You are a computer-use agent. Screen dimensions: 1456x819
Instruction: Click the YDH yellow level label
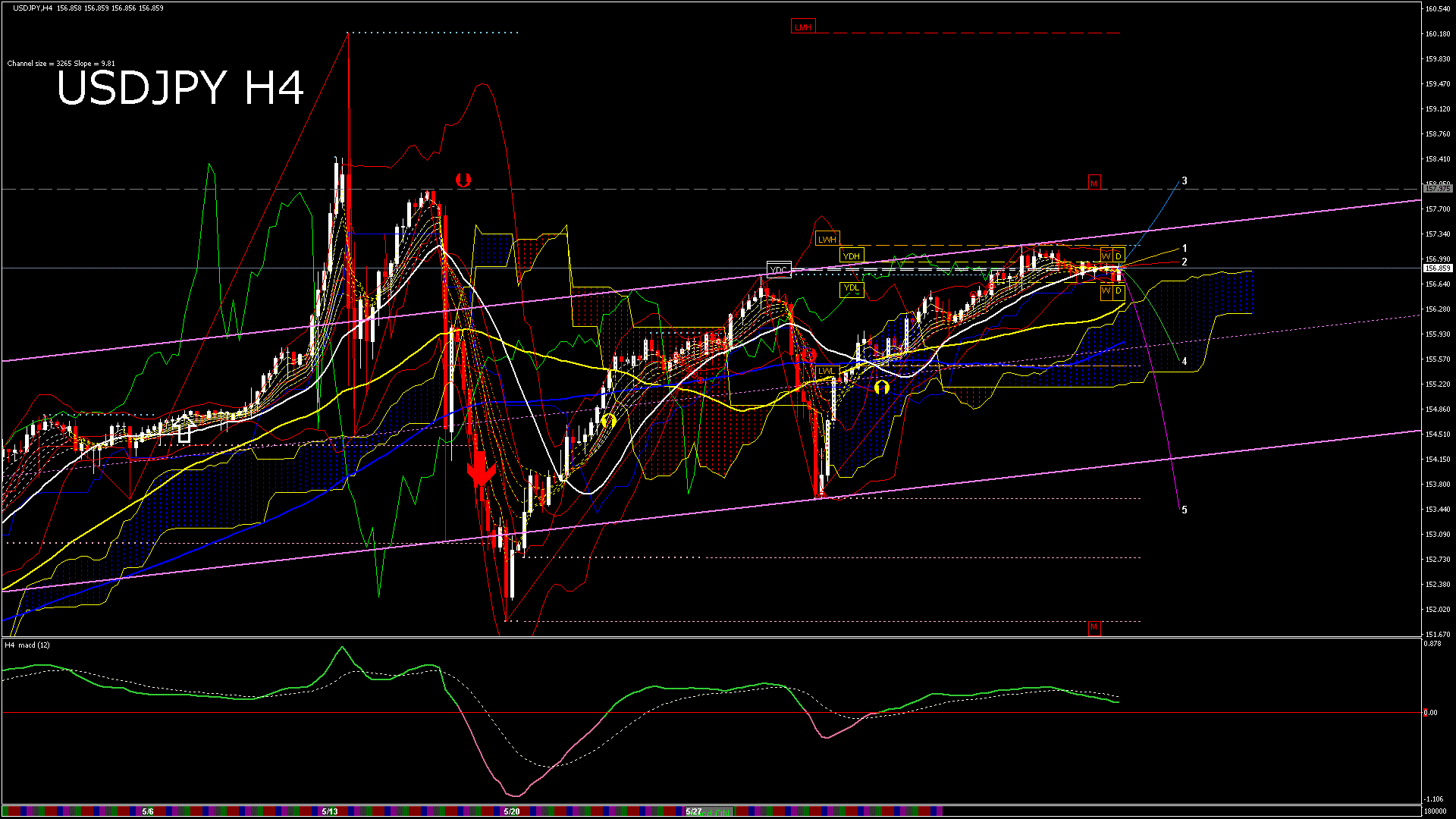(x=852, y=256)
